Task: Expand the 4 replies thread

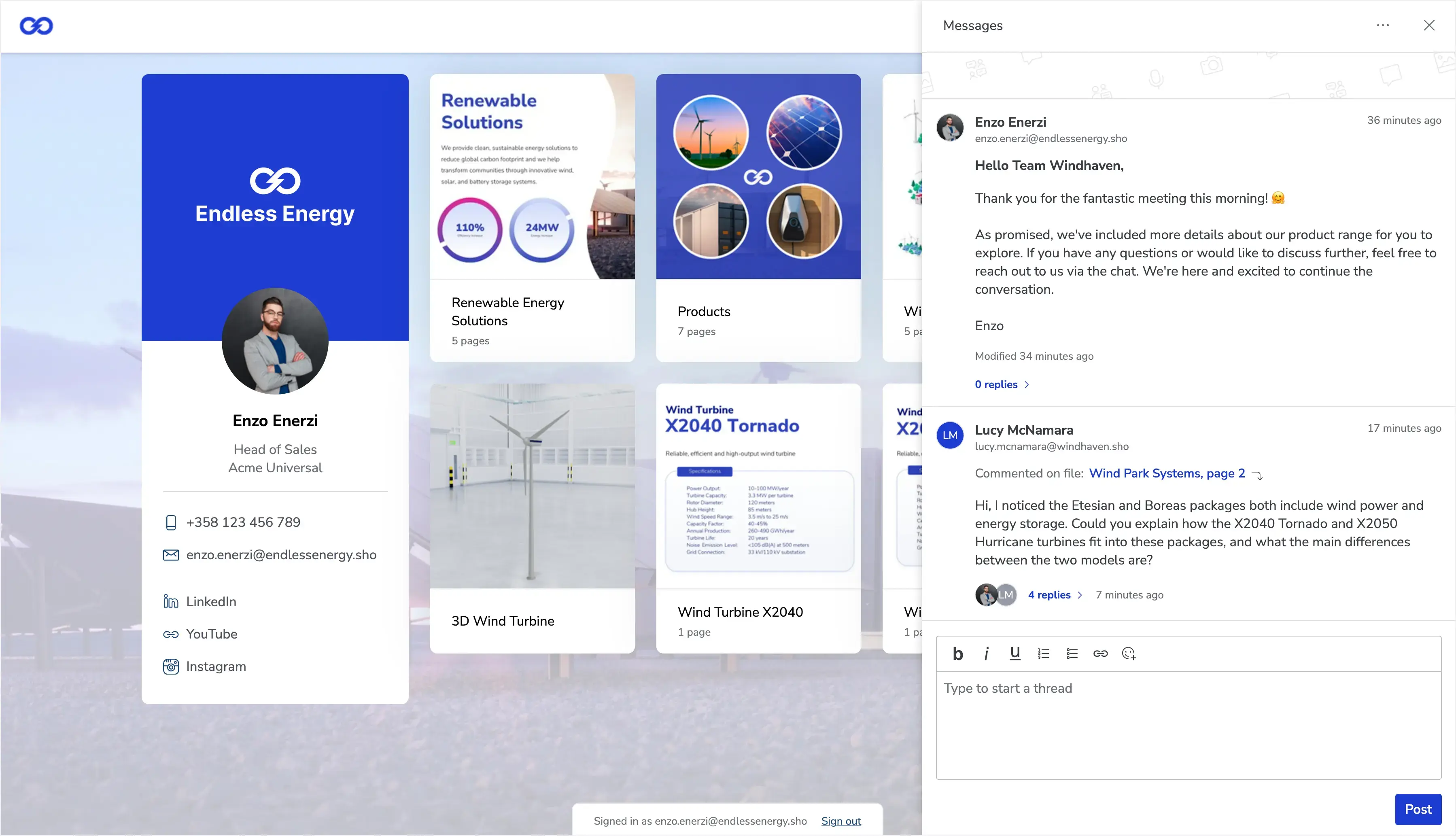Action: (1055, 595)
